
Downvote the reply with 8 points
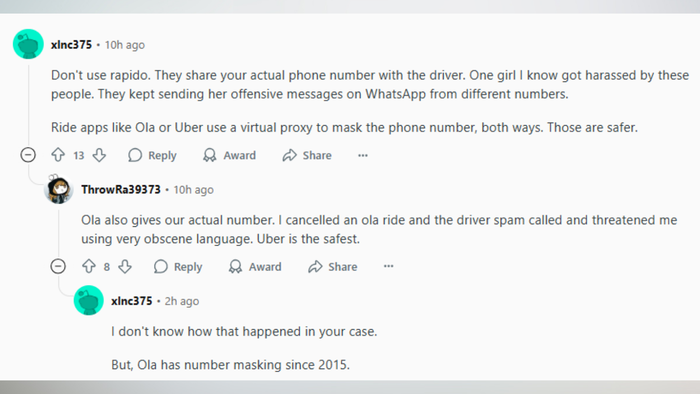[x=125, y=266]
